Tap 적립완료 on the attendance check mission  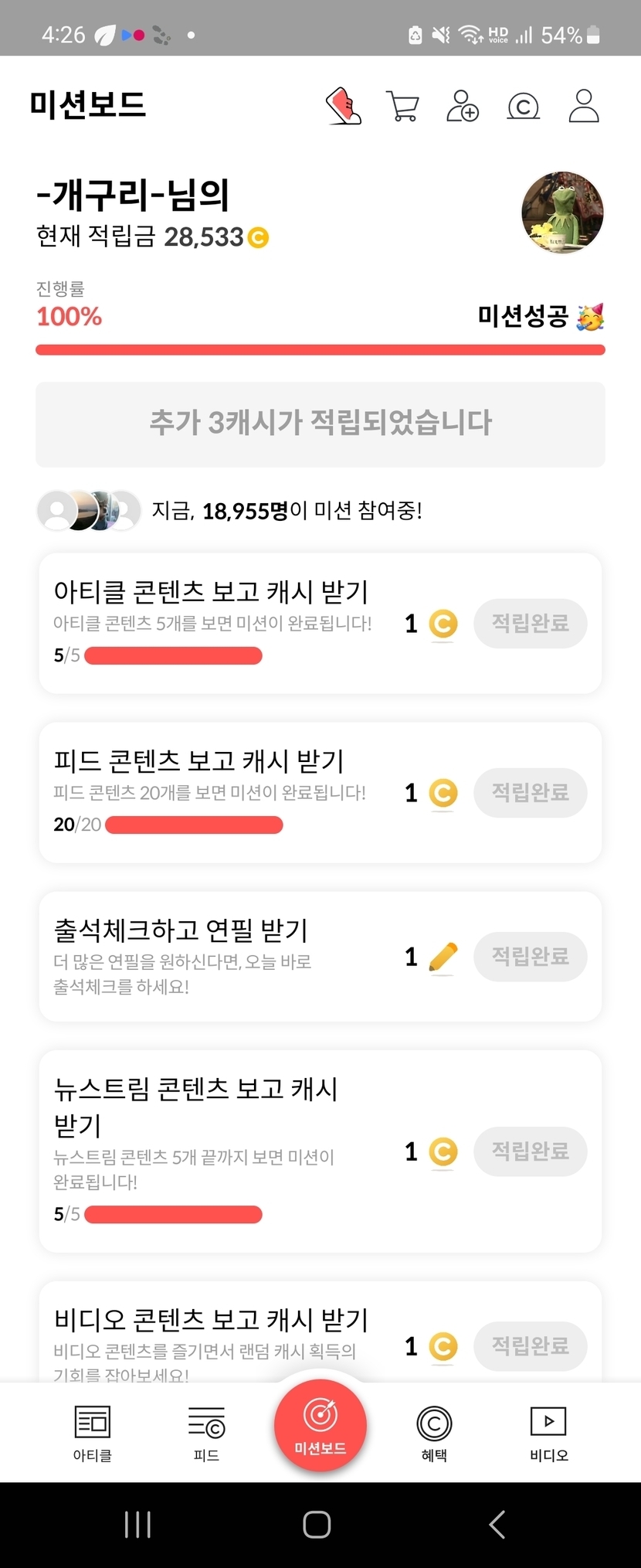[531, 957]
